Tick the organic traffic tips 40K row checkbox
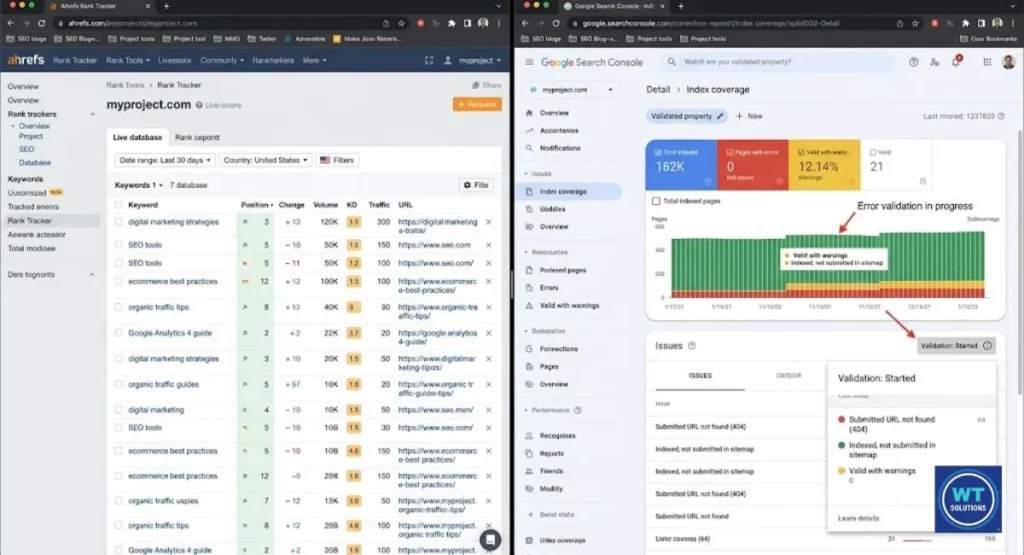 click(x=118, y=307)
